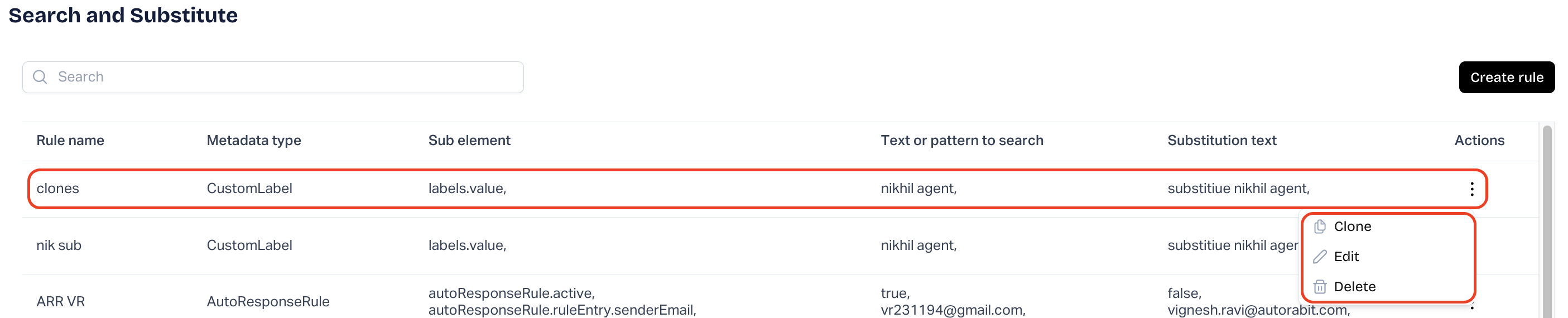Choose the Clone text in actions menu
Image resolution: width=1568 pixels, height=318 pixels.
pyautogui.click(x=1352, y=227)
